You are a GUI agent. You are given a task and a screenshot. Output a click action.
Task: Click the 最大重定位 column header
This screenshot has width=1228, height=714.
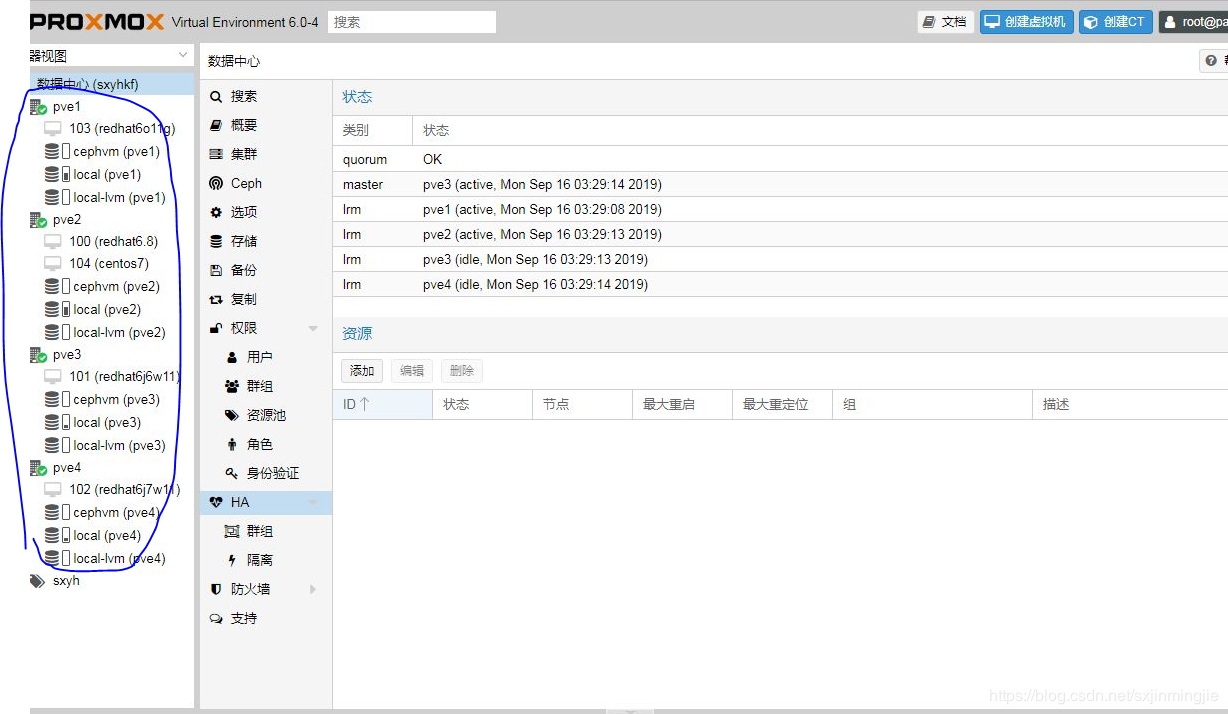click(x=782, y=405)
